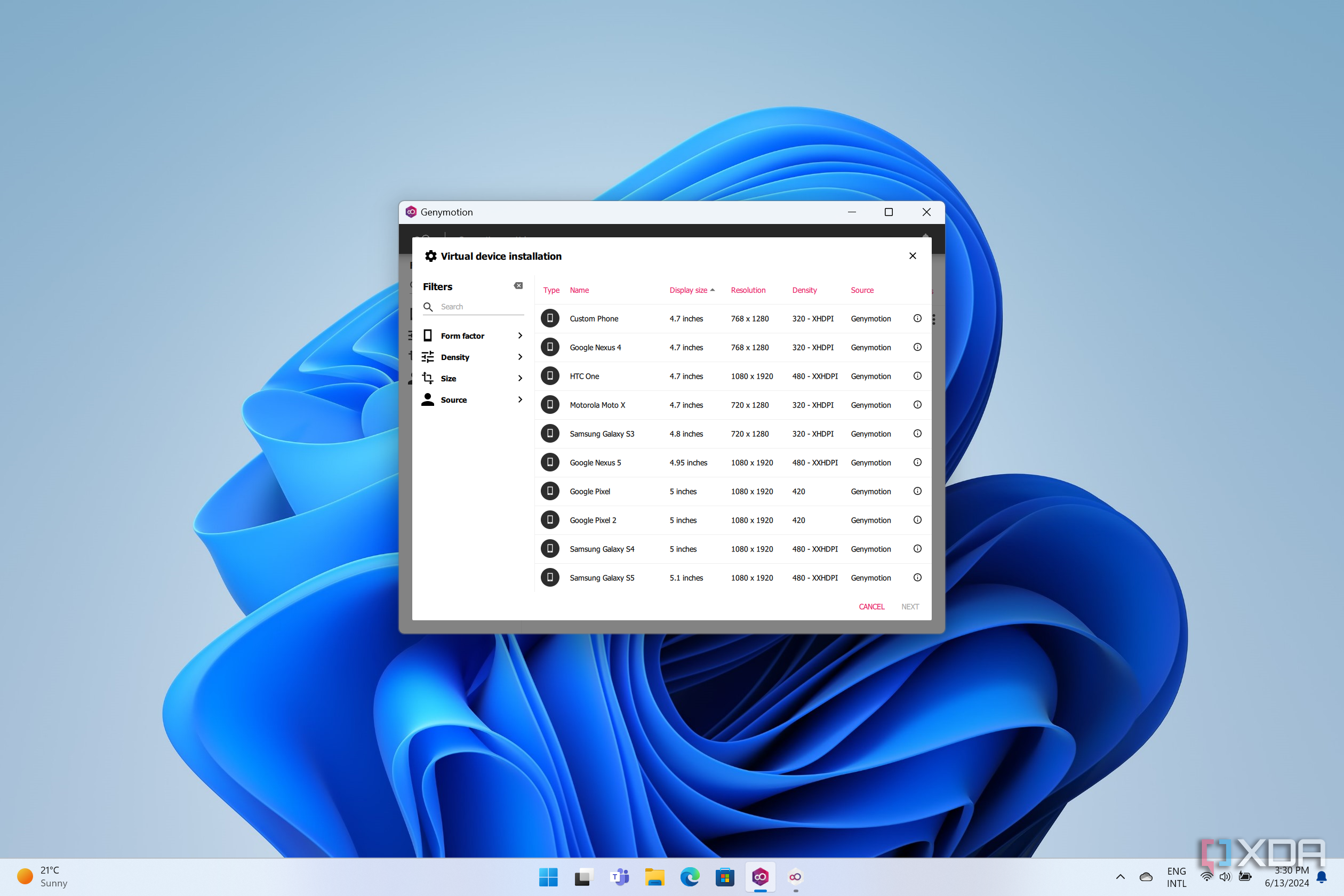The height and width of the screenshot is (896, 1344).
Task: Click the phone type icon for Google Nexus 4
Action: pos(550,347)
